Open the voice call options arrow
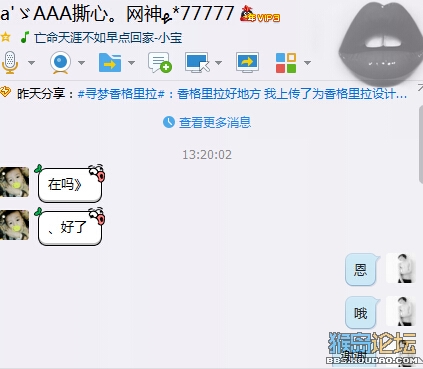The width and height of the screenshot is (423, 369). (31, 62)
